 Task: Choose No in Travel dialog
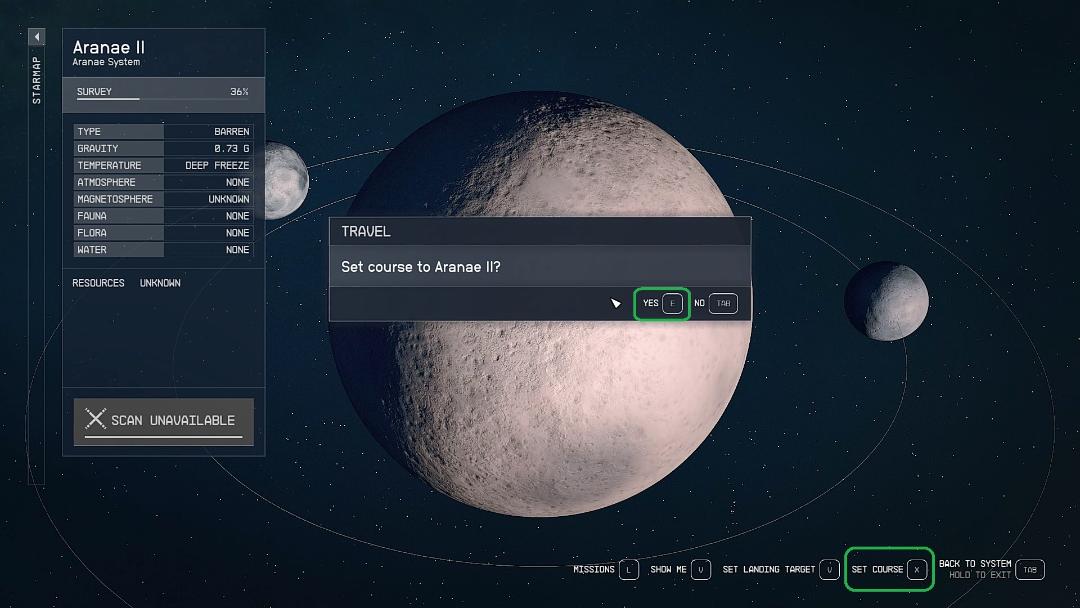[716, 304]
